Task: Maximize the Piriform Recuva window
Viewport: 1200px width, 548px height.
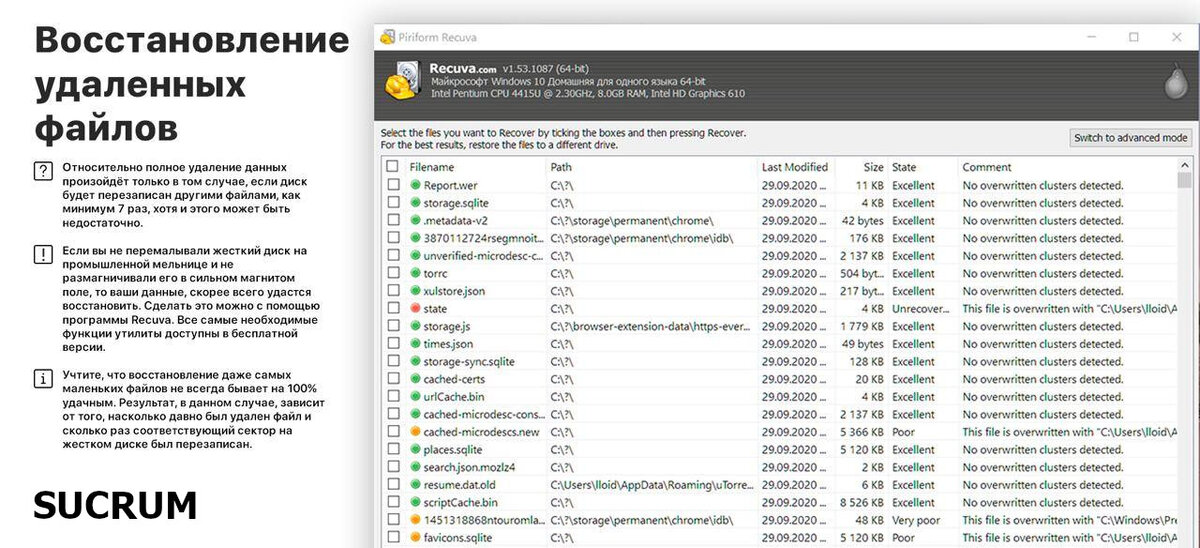Action: [x=1133, y=37]
